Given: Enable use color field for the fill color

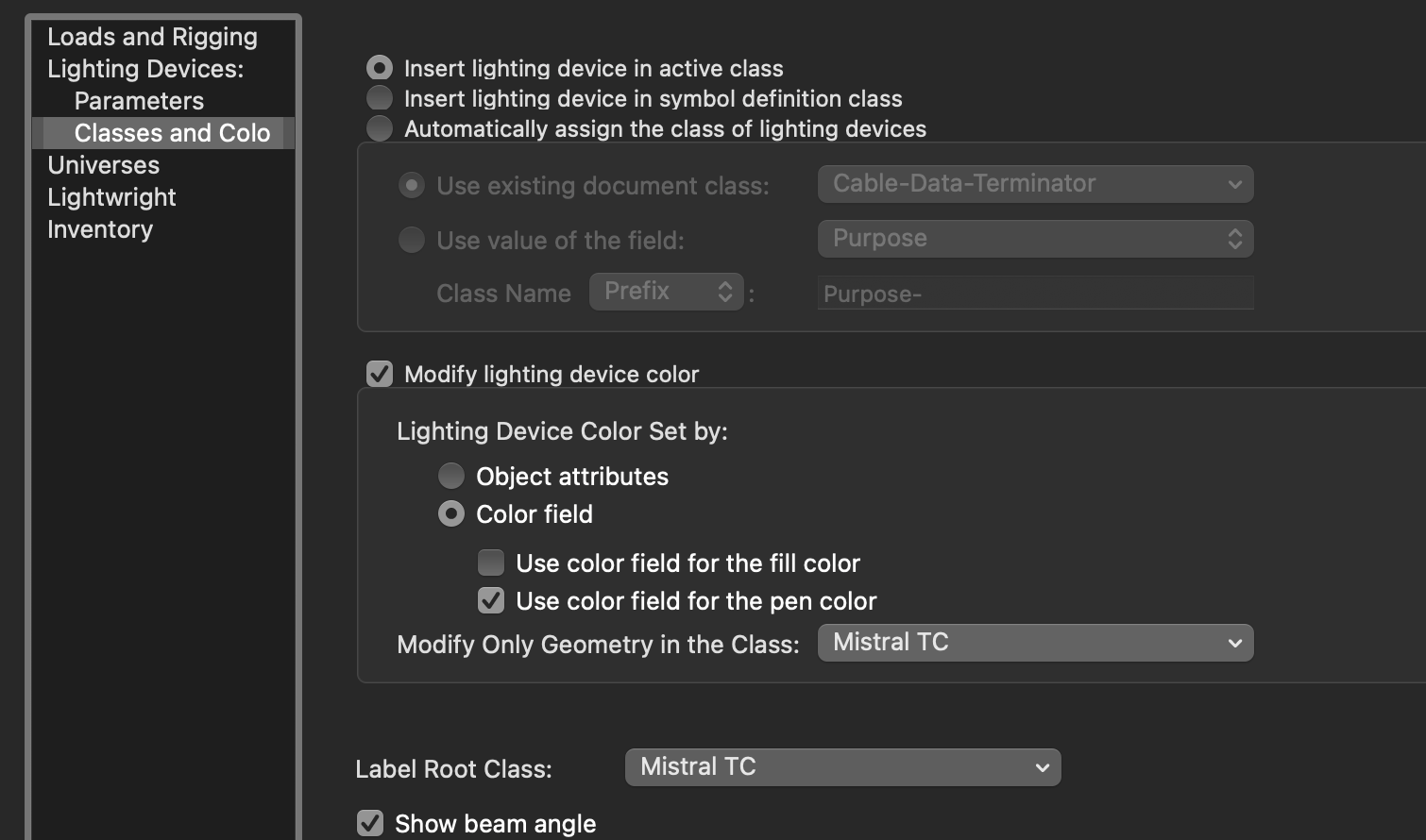Looking at the screenshot, I should (x=490, y=562).
